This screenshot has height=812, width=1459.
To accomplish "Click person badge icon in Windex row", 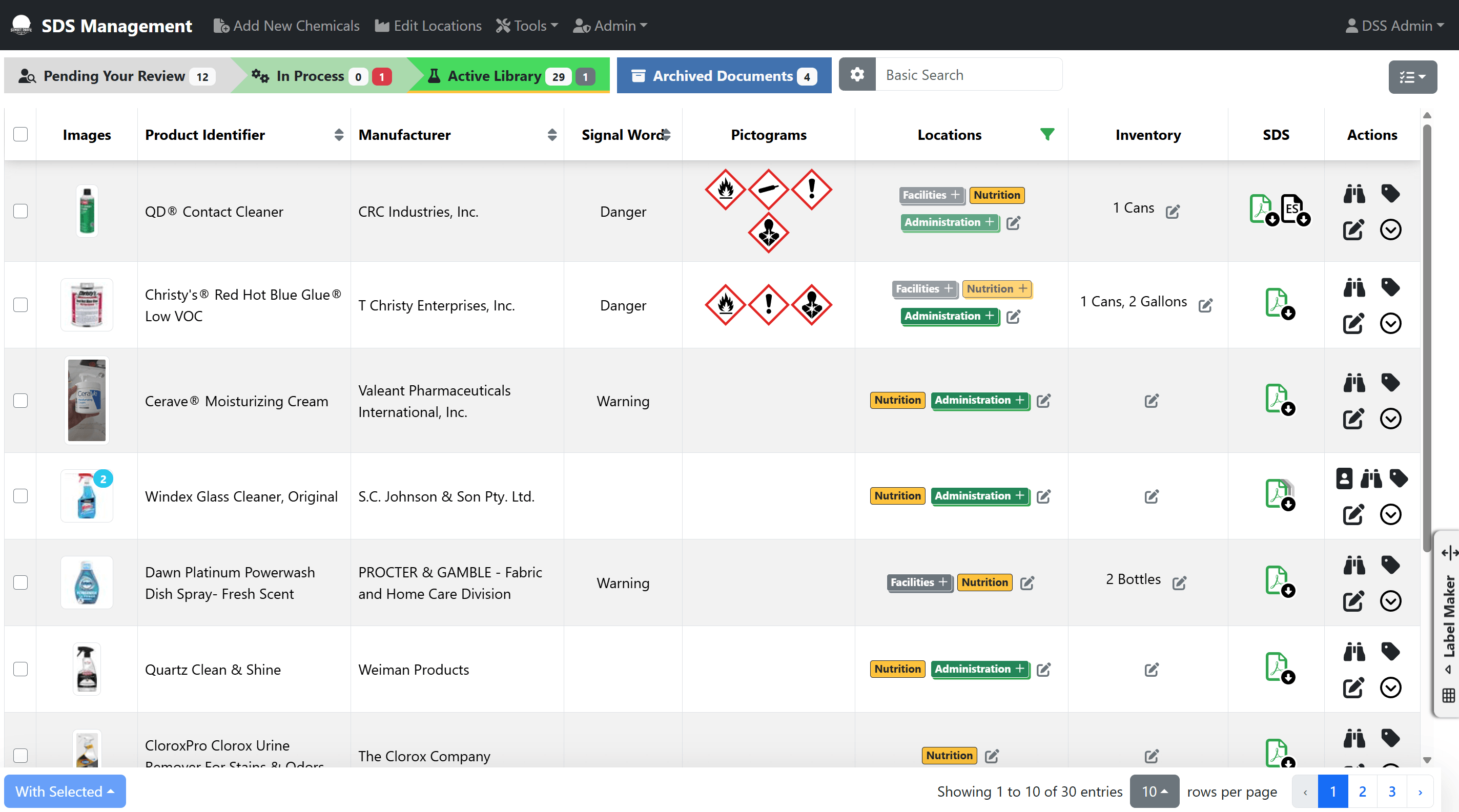I will point(1344,478).
